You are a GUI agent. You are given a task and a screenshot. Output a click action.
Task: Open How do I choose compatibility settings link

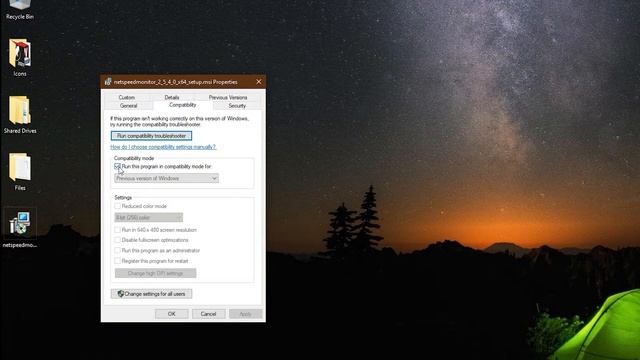(x=163, y=147)
